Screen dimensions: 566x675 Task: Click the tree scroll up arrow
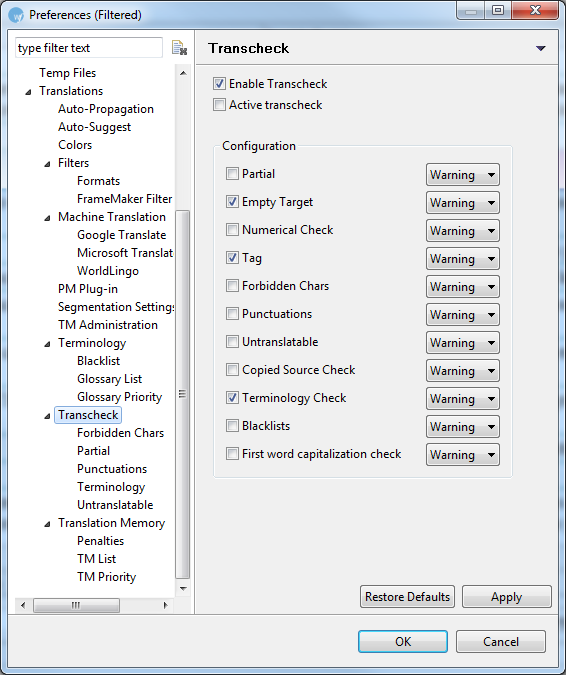(183, 73)
